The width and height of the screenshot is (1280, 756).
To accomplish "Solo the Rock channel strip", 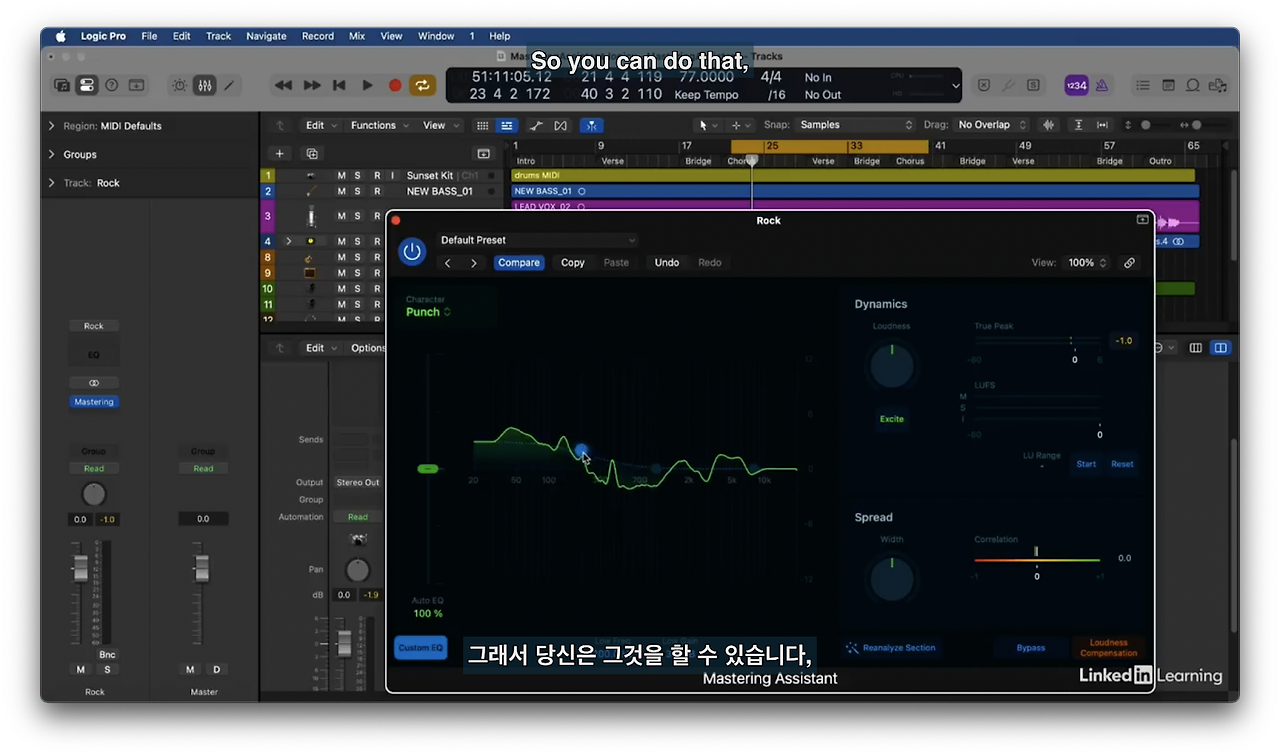I will (107, 669).
